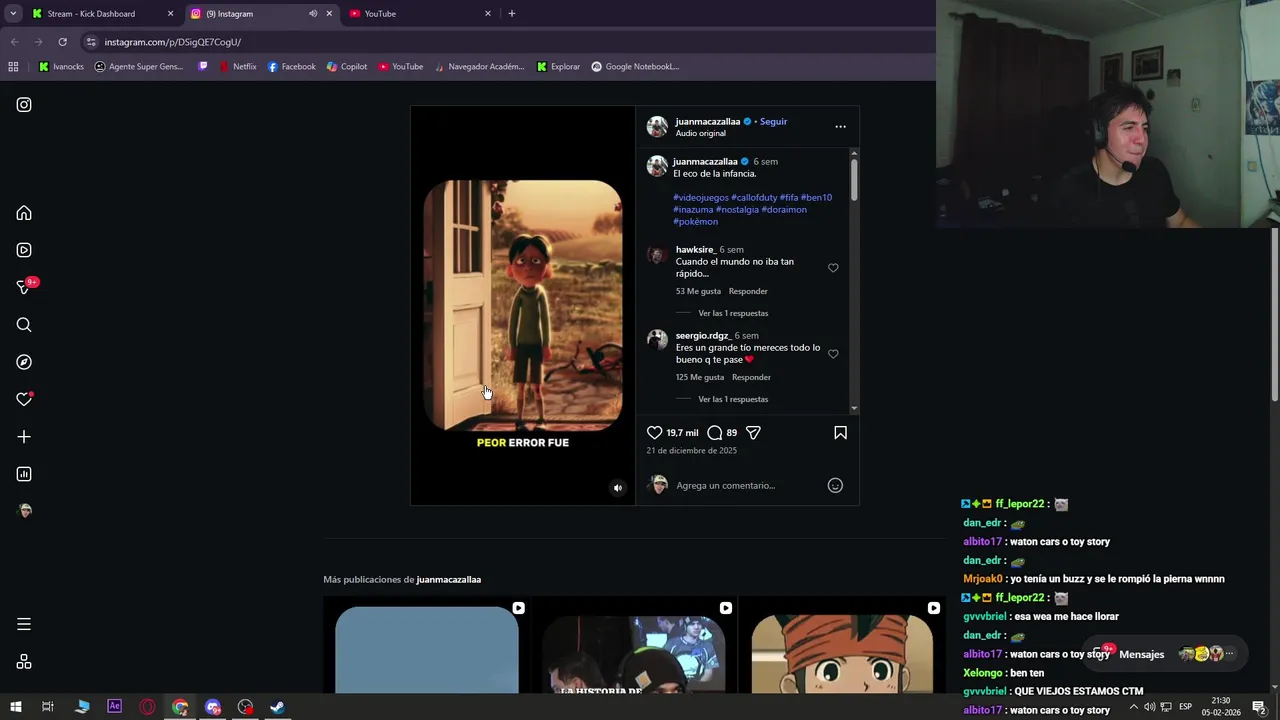
Task: Go back in browser history
Action: [x=14, y=42]
